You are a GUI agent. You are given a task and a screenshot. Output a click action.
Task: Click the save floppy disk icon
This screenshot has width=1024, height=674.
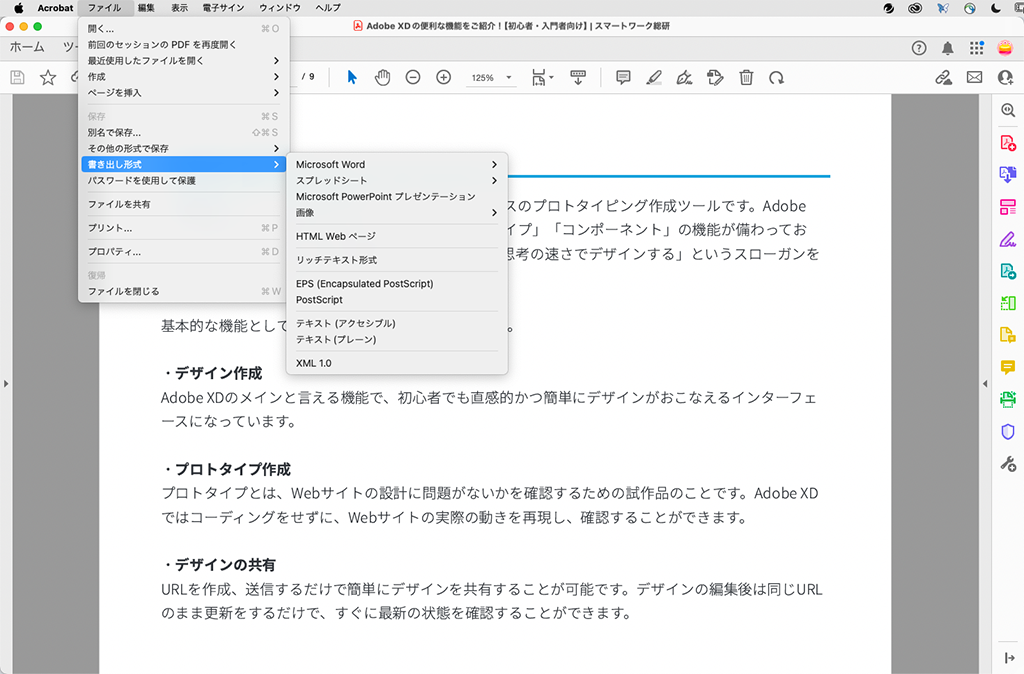[x=18, y=78]
